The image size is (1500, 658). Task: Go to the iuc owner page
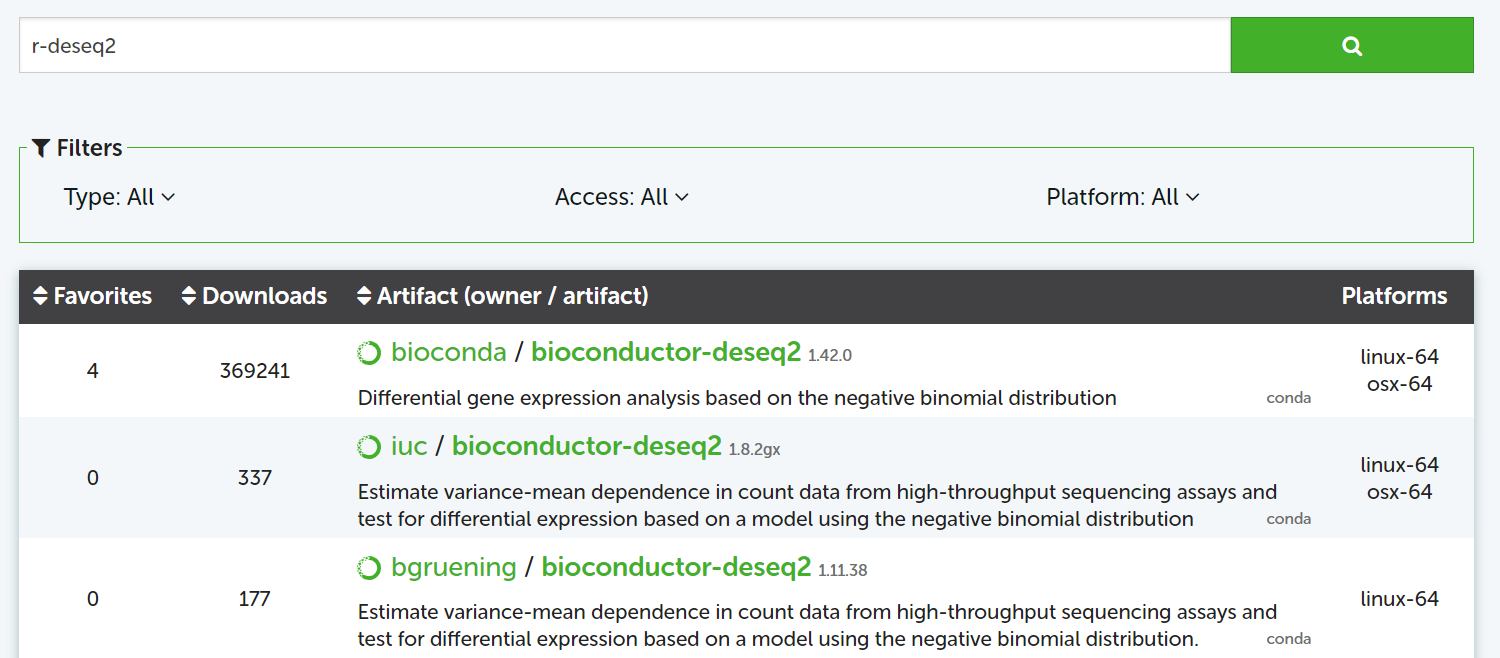point(409,446)
